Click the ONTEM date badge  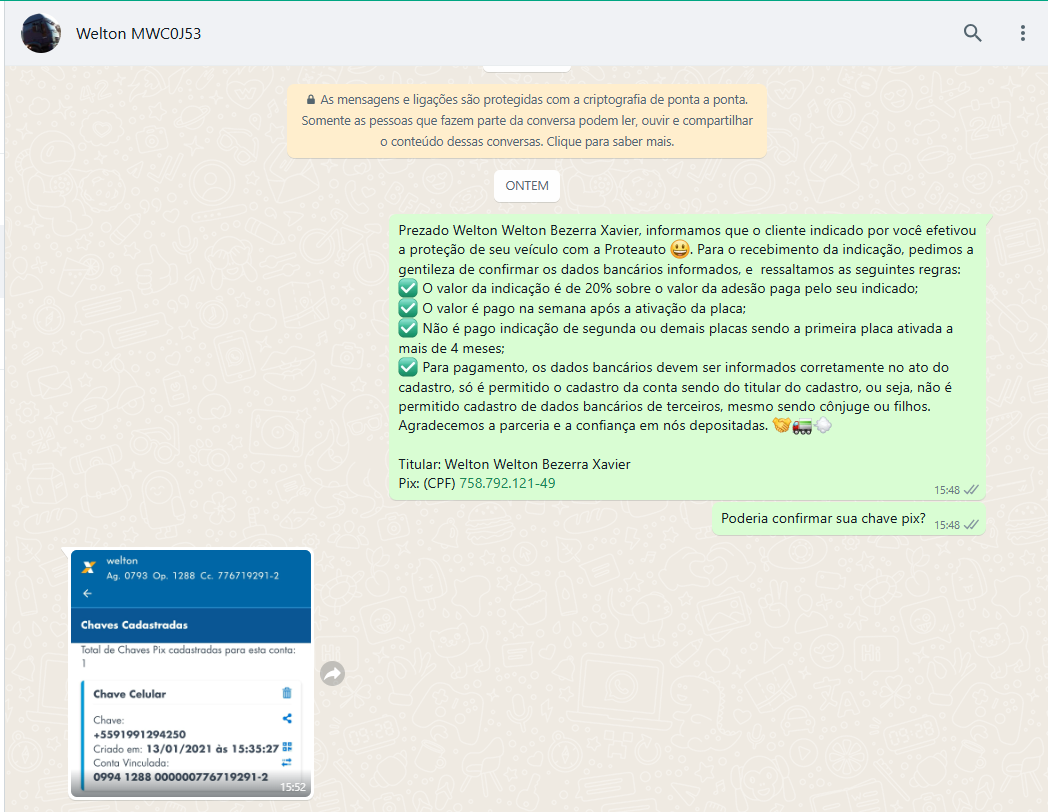coord(527,186)
